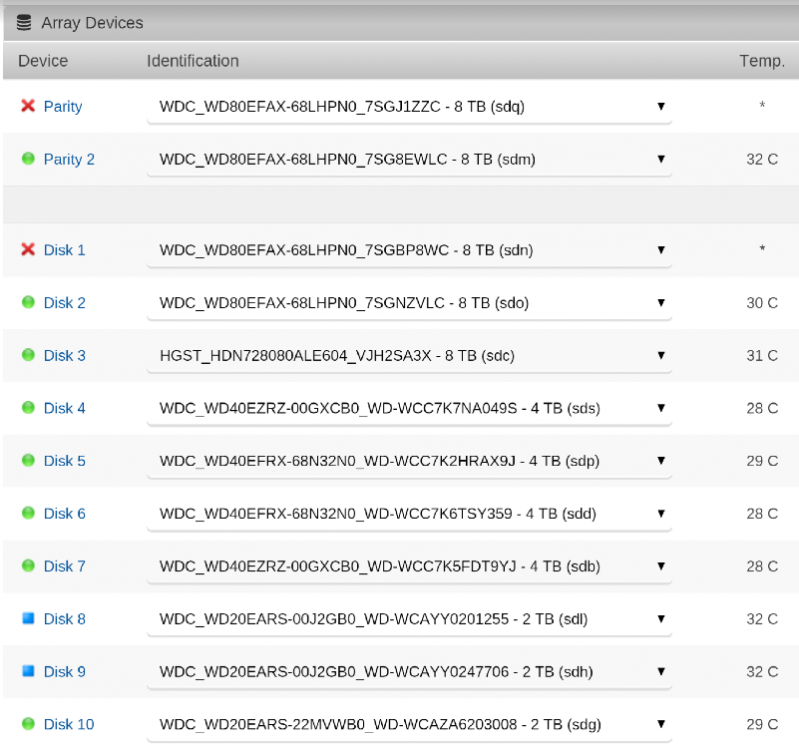Click the red X status icon beside Disk 1
799x750 pixels.
point(28,249)
